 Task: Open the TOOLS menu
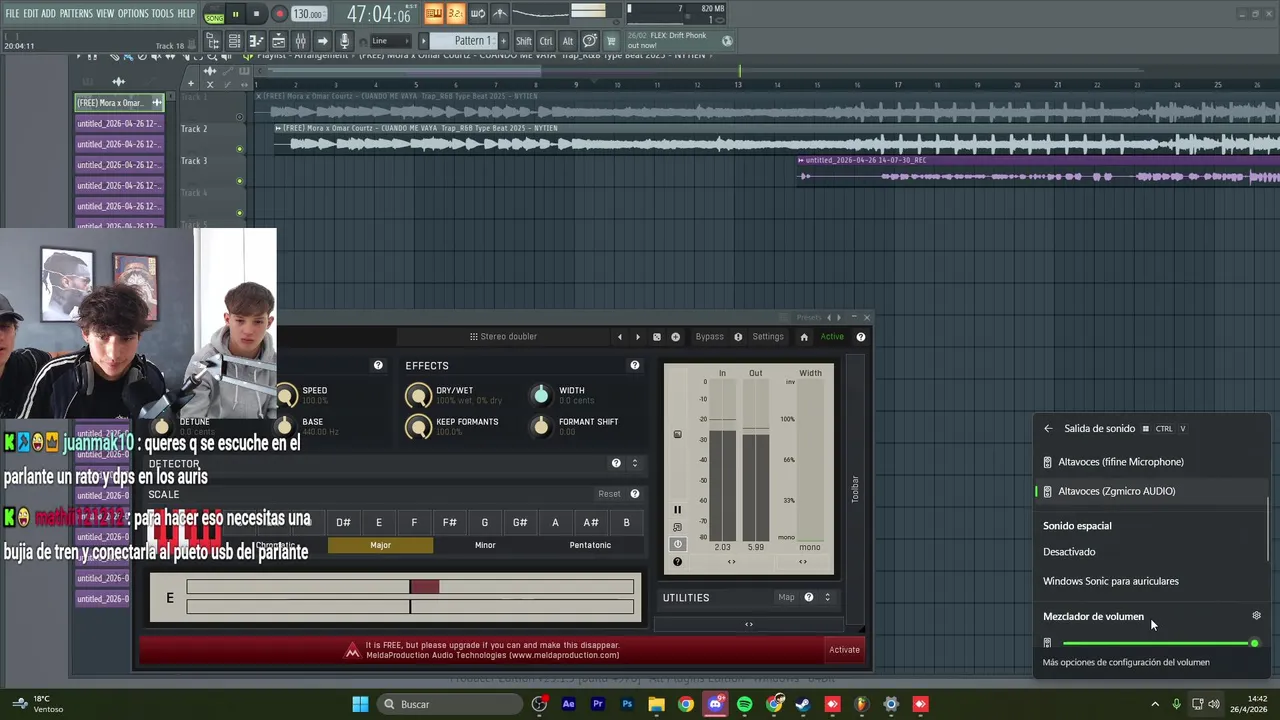(x=163, y=13)
